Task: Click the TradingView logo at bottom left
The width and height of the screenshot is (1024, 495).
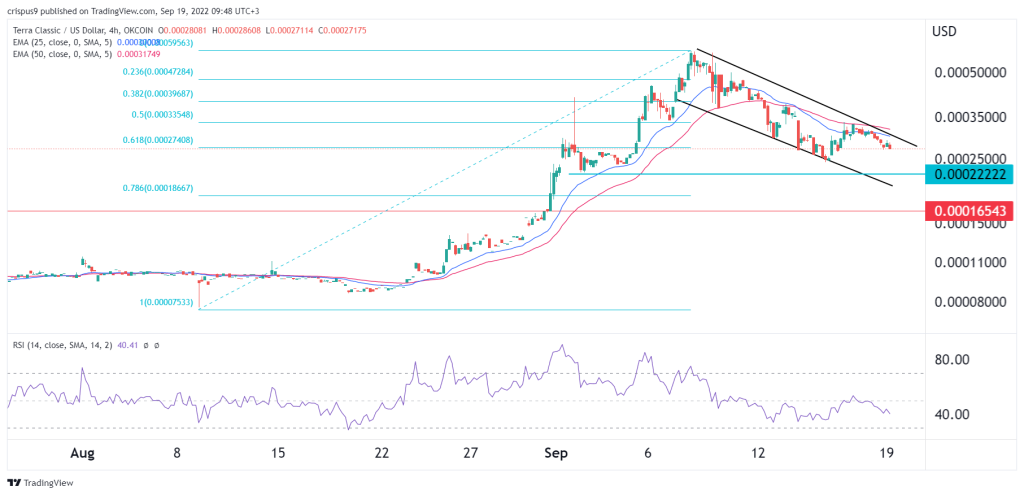Action: click(x=40, y=483)
